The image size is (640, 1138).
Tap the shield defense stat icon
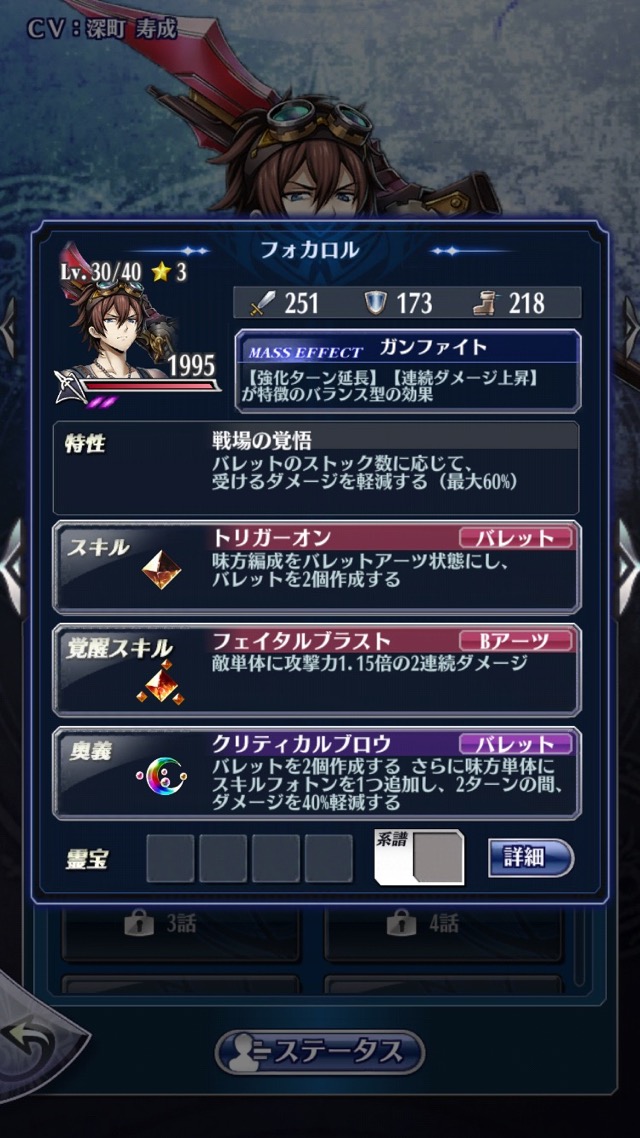coord(375,303)
